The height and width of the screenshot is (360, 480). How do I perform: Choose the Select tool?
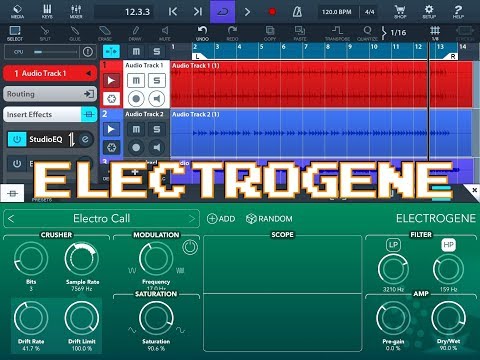pos(15,33)
